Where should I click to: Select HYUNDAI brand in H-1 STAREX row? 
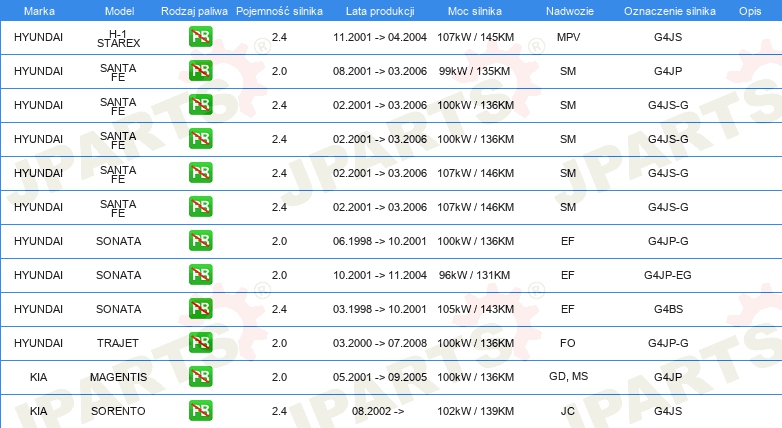(x=38, y=37)
